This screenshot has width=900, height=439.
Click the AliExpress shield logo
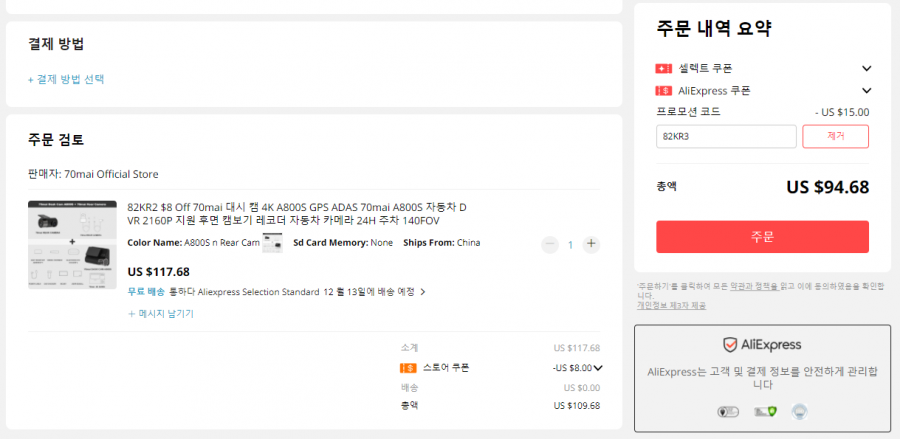pyautogui.click(x=730, y=345)
